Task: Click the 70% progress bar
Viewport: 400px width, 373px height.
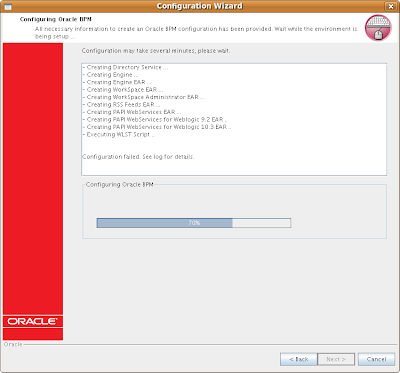Action: (194, 223)
